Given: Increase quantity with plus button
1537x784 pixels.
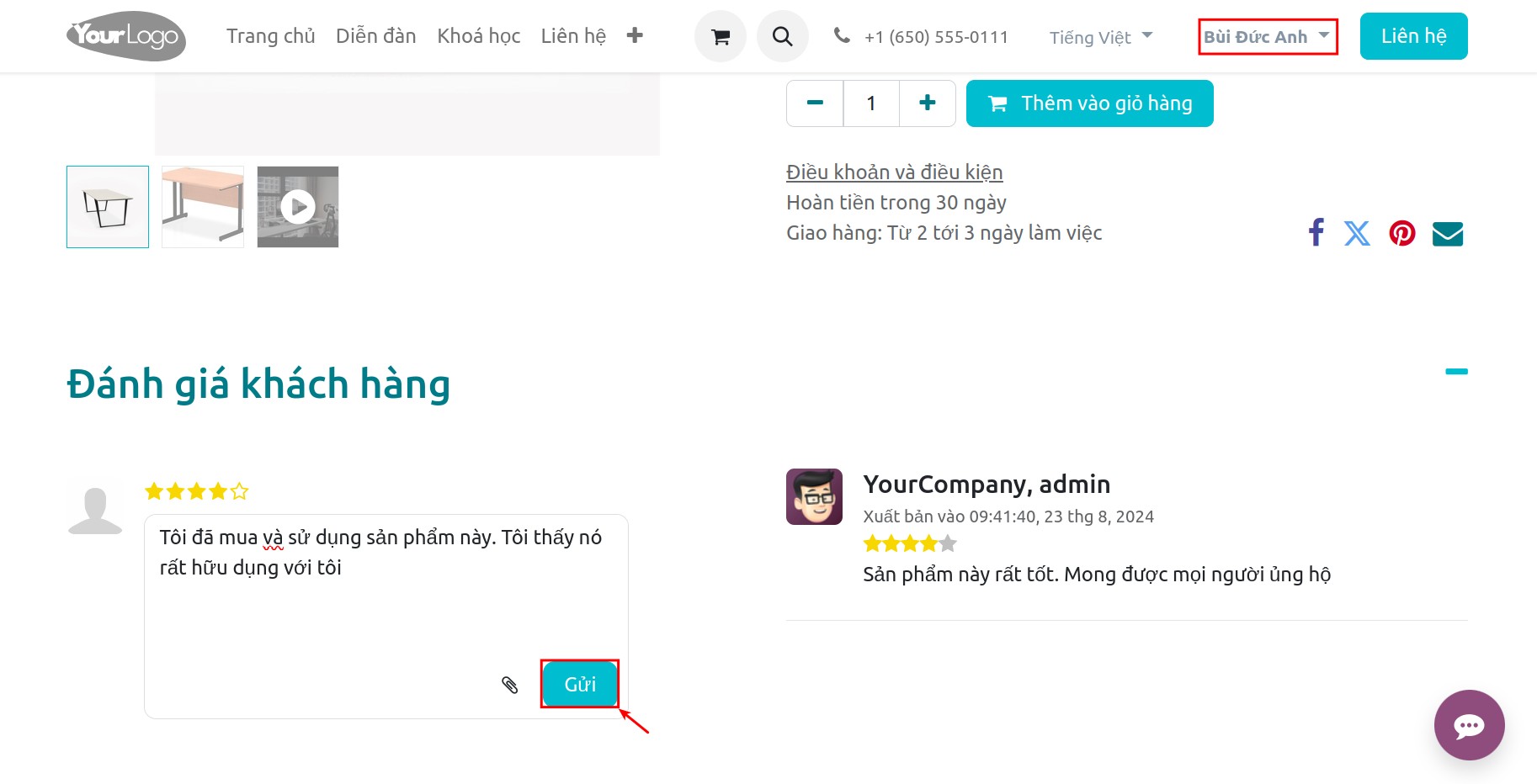Looking at the screenshot, I should coord(927,103).
